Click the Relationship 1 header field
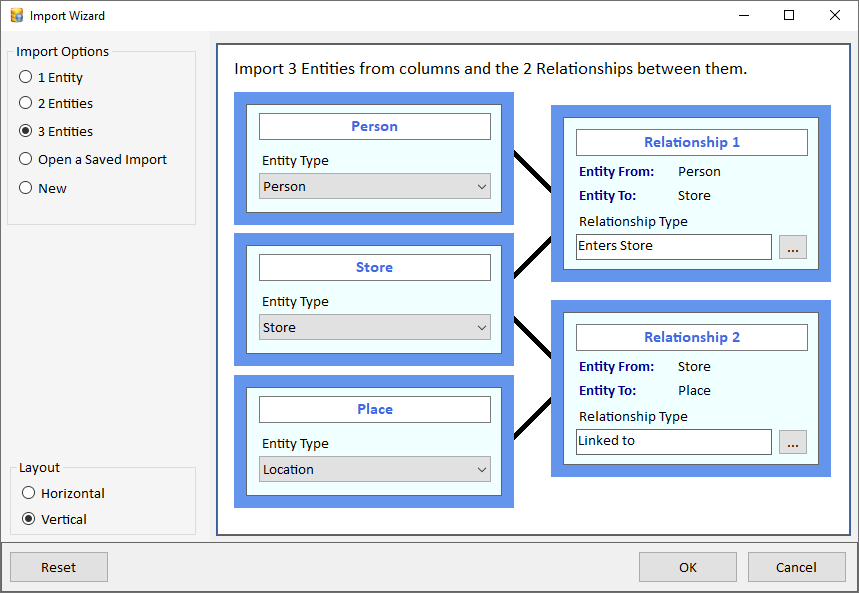 click(692, 142)
